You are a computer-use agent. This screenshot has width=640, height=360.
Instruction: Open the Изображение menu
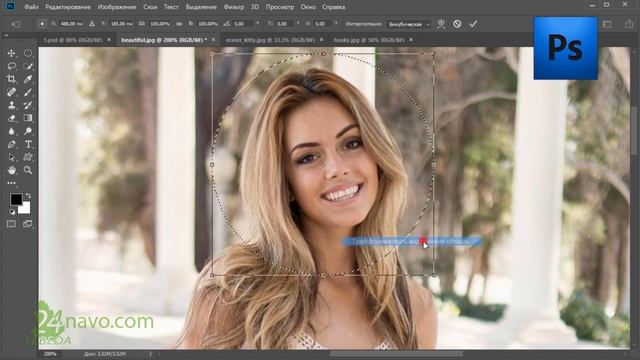[117, 7]
